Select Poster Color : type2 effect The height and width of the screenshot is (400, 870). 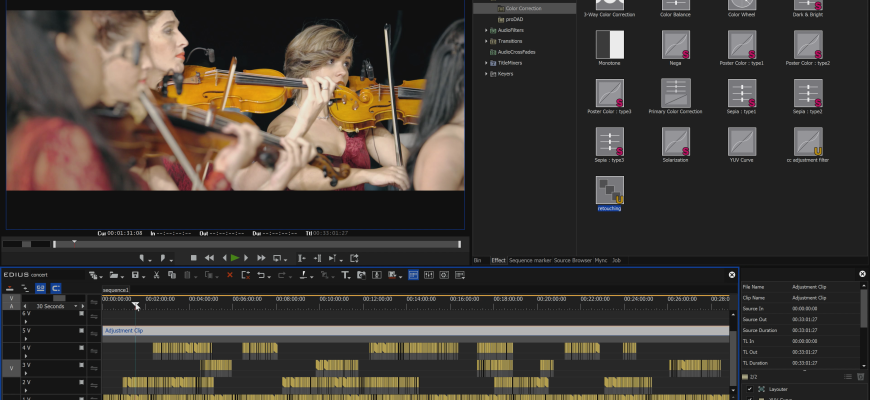point(808,44)
